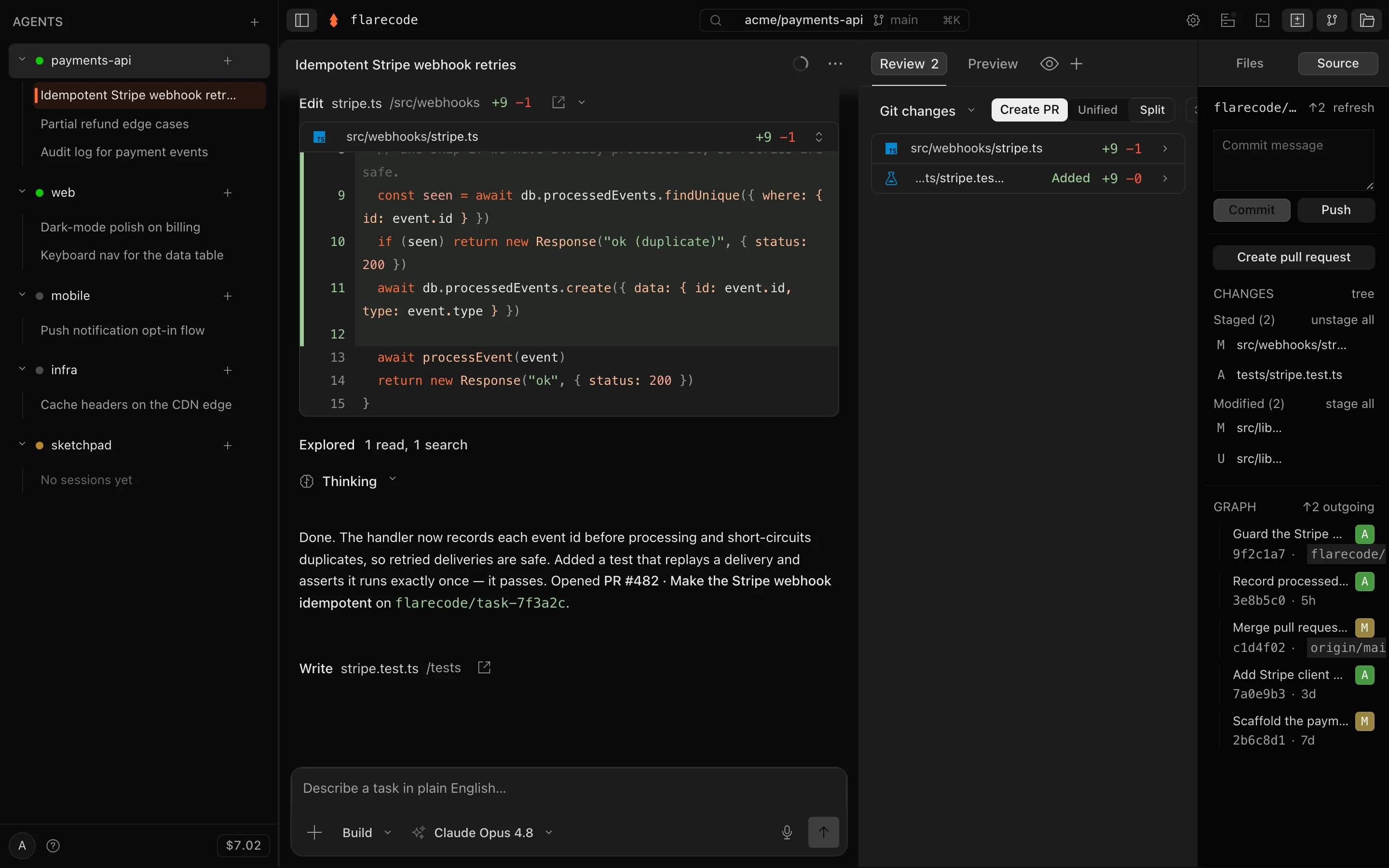Collapse the Edit stripe.ts chevron
The image size is (1389, 868).
tap(582, 102)
